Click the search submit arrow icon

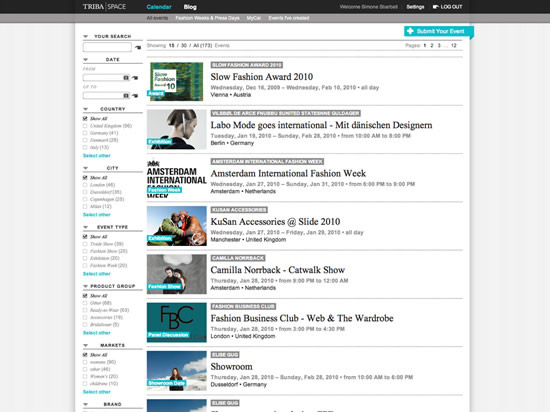pos(138,47)
